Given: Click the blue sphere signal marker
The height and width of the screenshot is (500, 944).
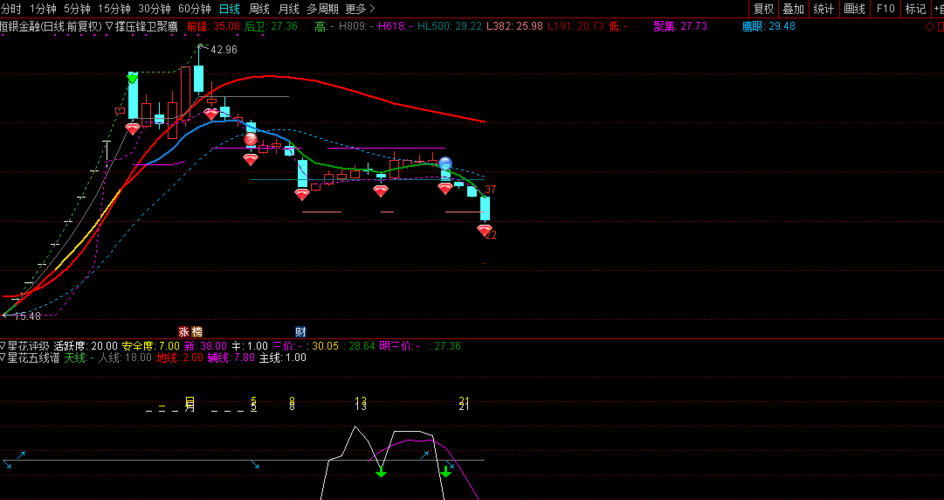Looking at the screenshot, I should click(x=446, y=163).
